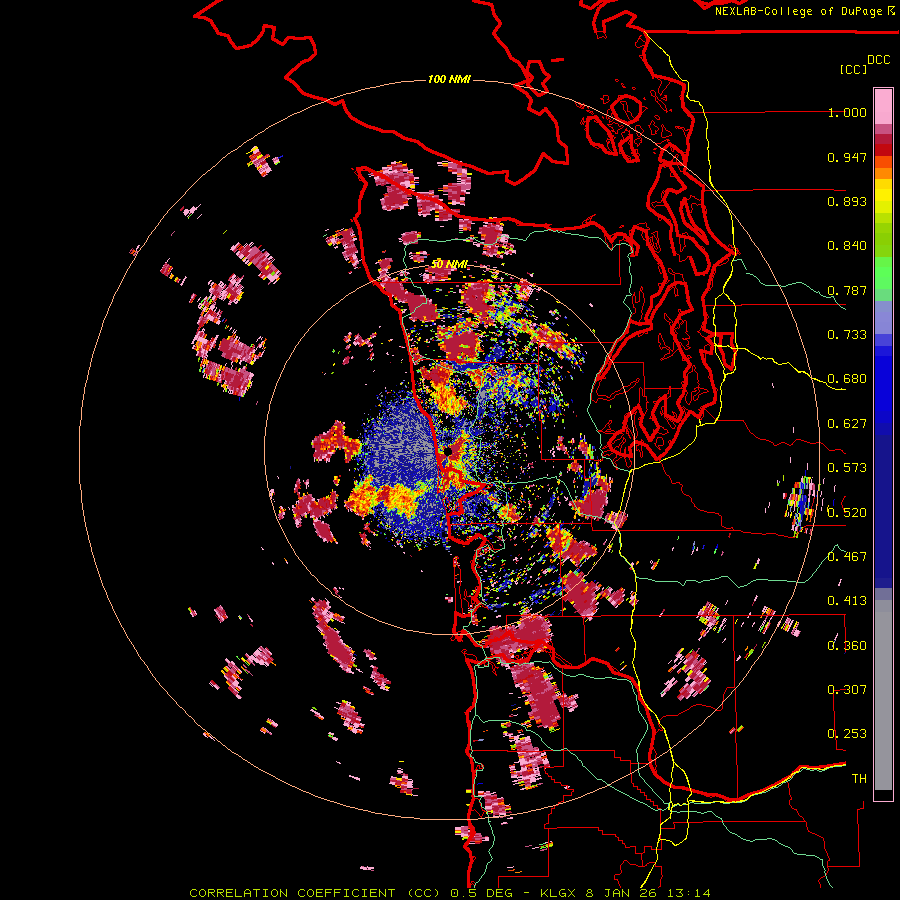900x900 pixels.
Task: Pick the red segment of the color bar
Action: click(x=883, y=150)
